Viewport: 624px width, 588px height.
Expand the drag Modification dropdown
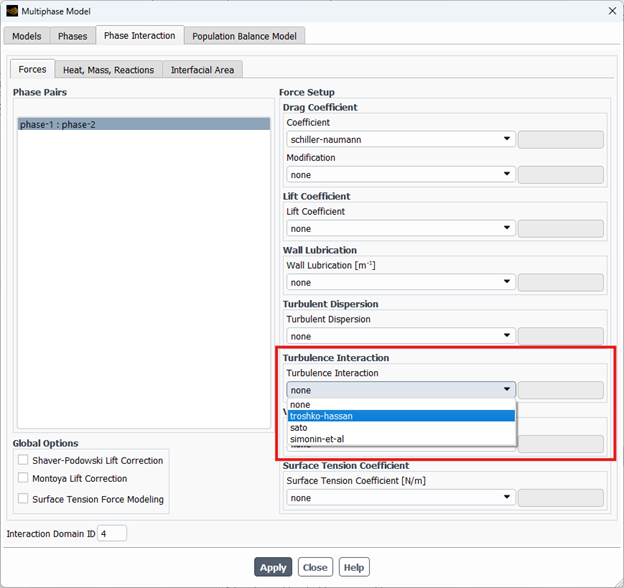click(x=400, y=175)
